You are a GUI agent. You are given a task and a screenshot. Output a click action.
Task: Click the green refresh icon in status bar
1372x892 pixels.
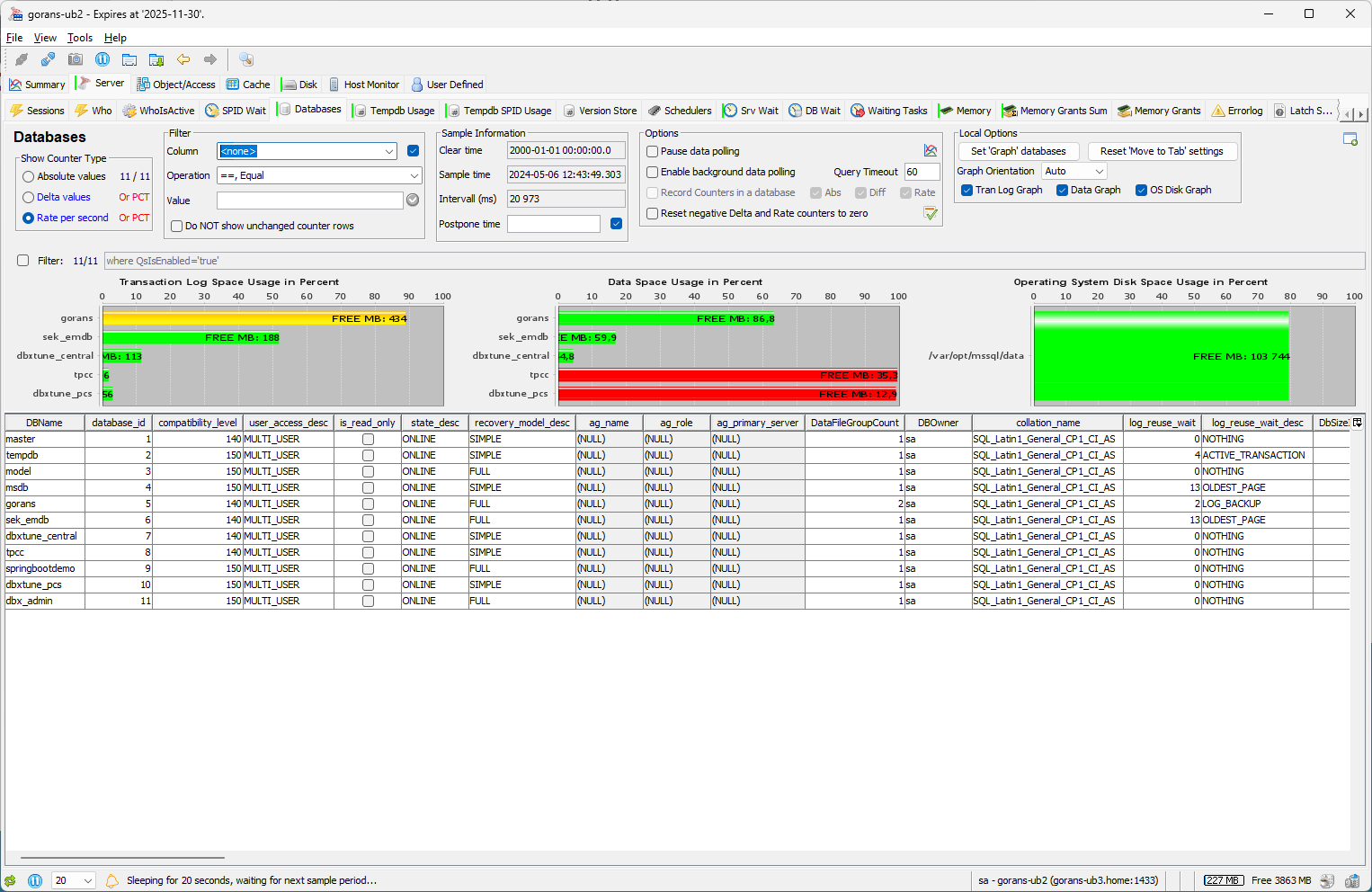point(10,881)
